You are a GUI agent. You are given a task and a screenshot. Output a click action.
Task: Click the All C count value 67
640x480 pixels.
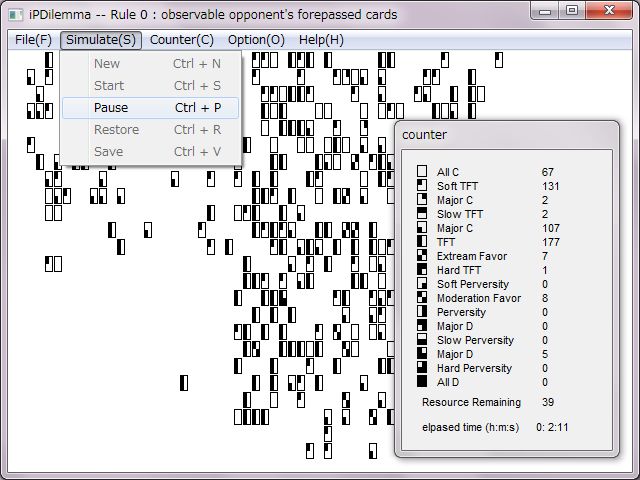[548, 172]
